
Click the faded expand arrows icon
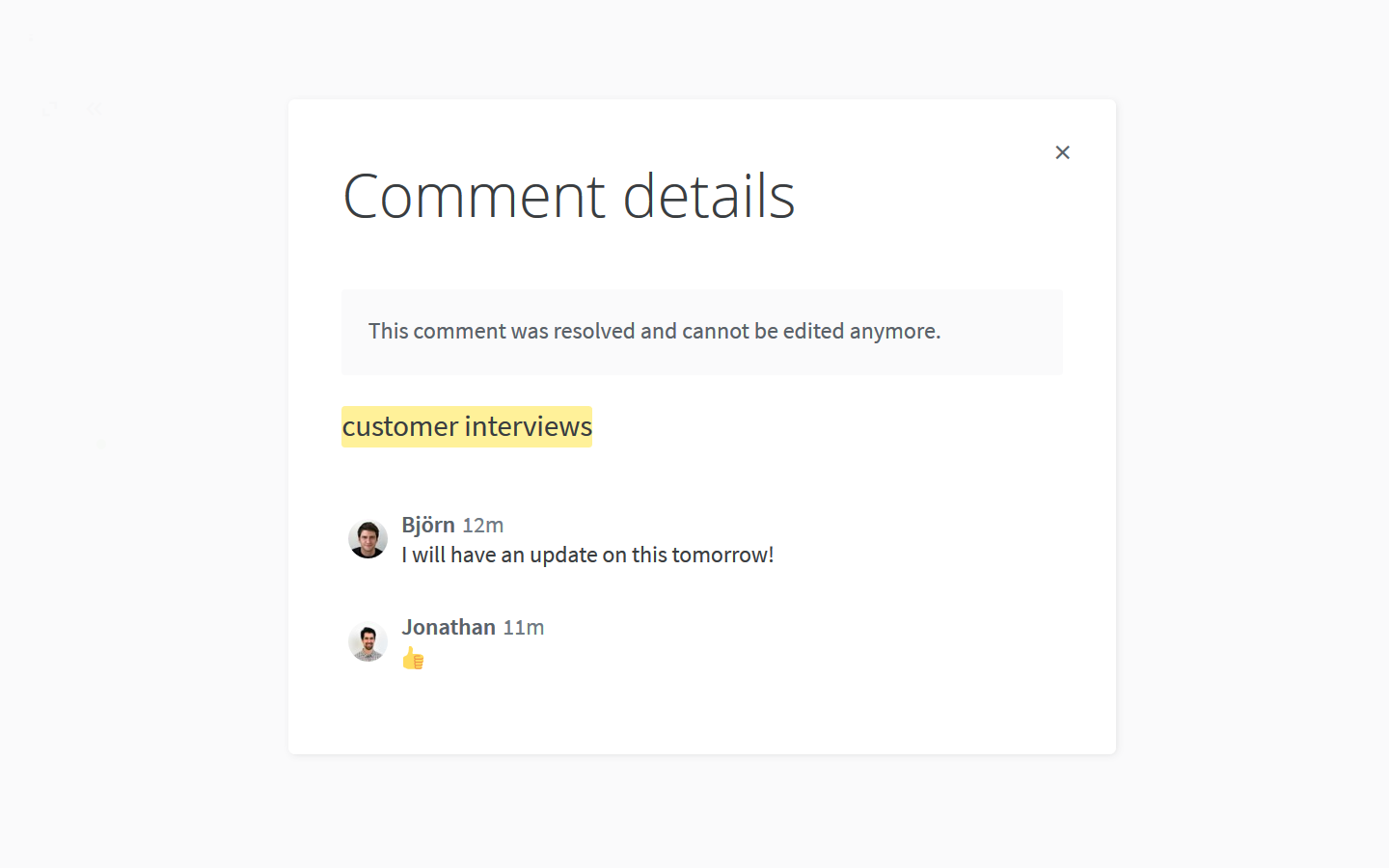pos(49,109)
